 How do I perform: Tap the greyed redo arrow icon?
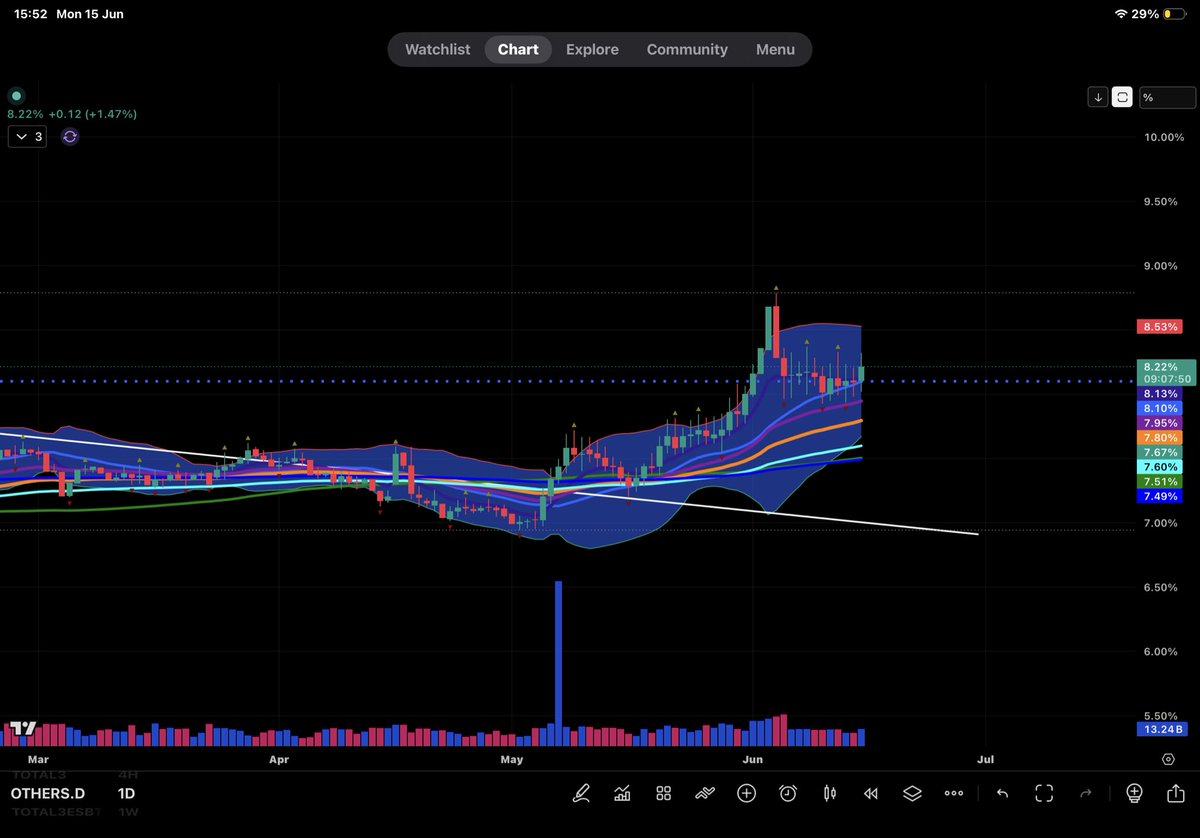[1086, 793]
